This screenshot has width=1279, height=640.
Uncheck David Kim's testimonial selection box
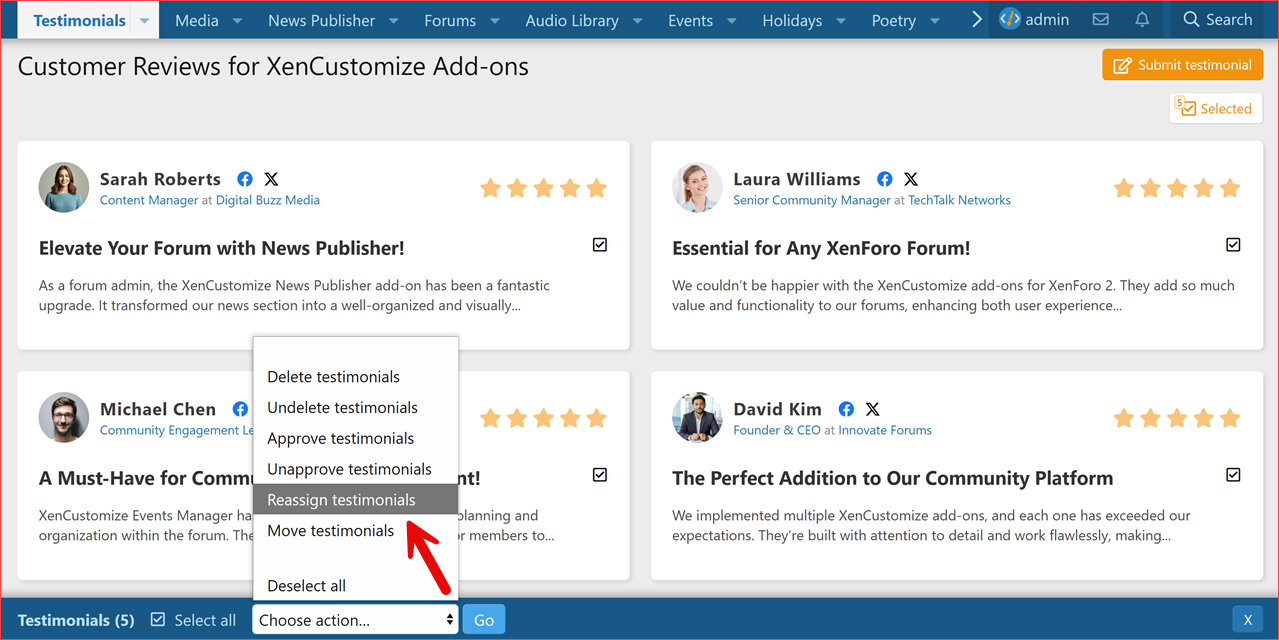point(1233,474)
